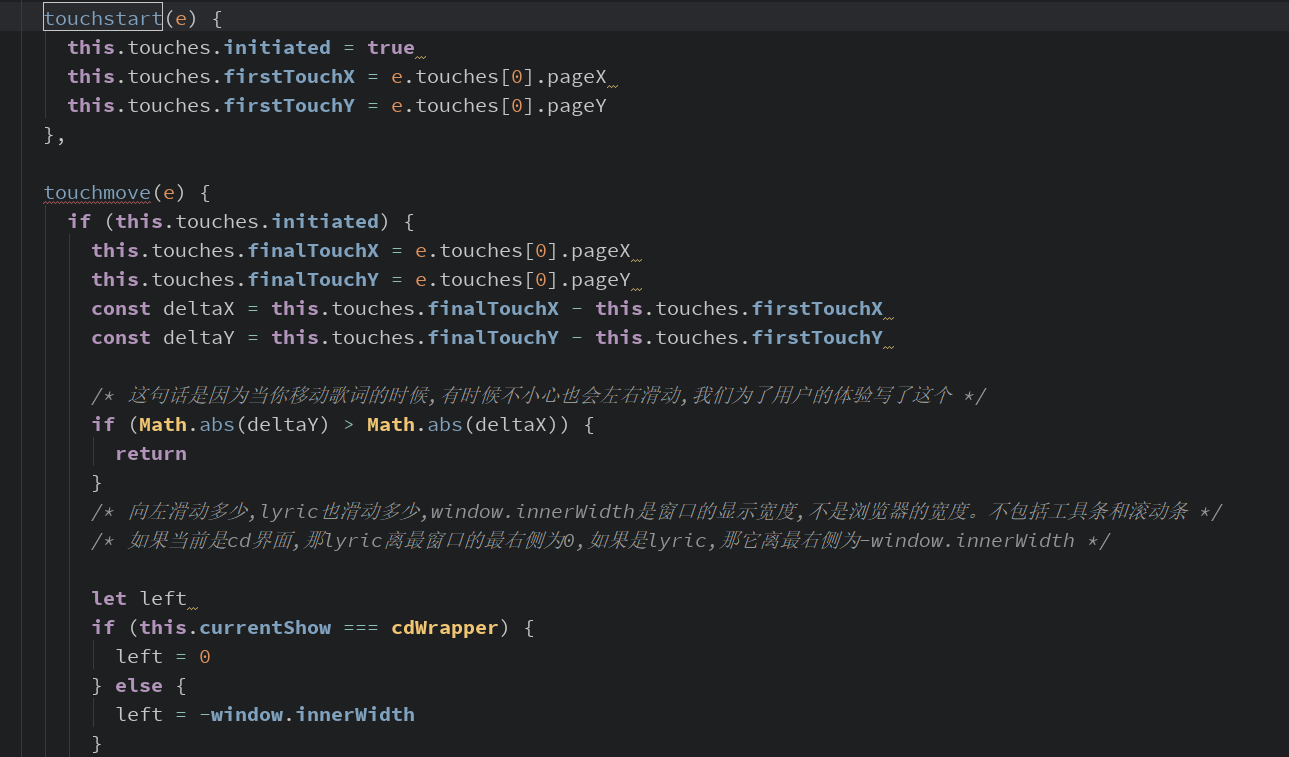Image resolution: width=1289 pixels, height=757 pixels.
Task: Click the '} else {' line
Action: click(x=139, y=685)
